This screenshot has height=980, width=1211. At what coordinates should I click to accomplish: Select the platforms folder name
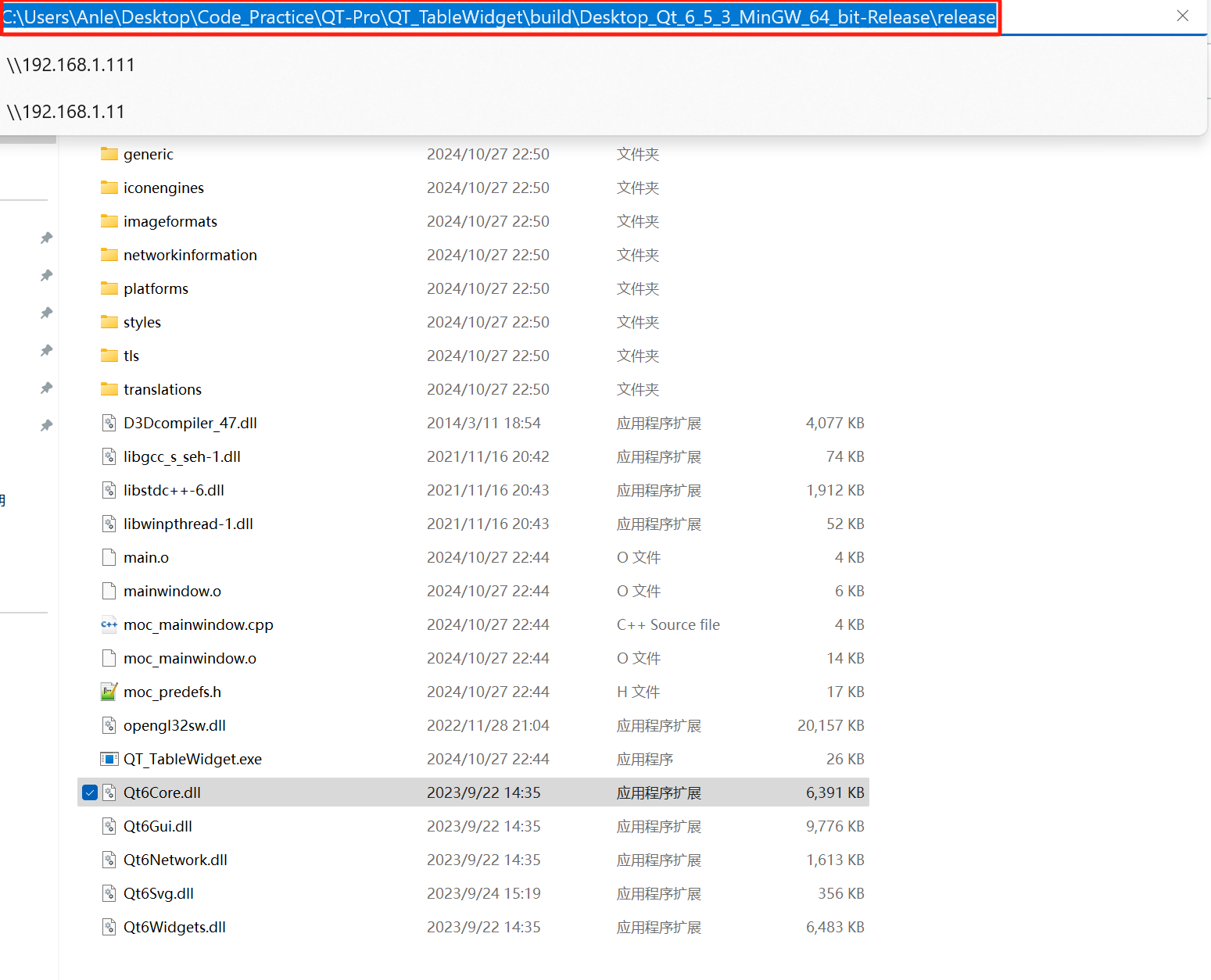(156, 288)
